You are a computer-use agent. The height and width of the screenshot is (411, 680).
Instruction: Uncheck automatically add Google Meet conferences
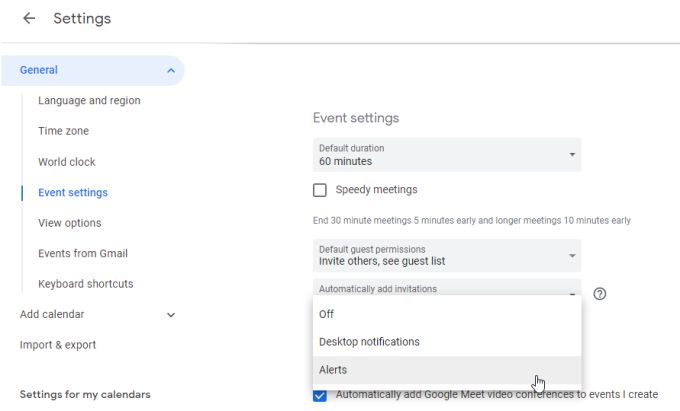coord(320,395)
